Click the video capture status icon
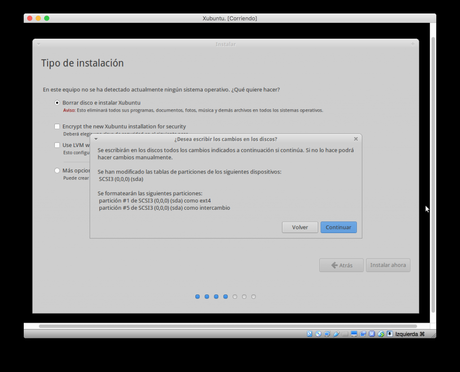The height and width of the screenshot is (372, 460). [363, 334]
